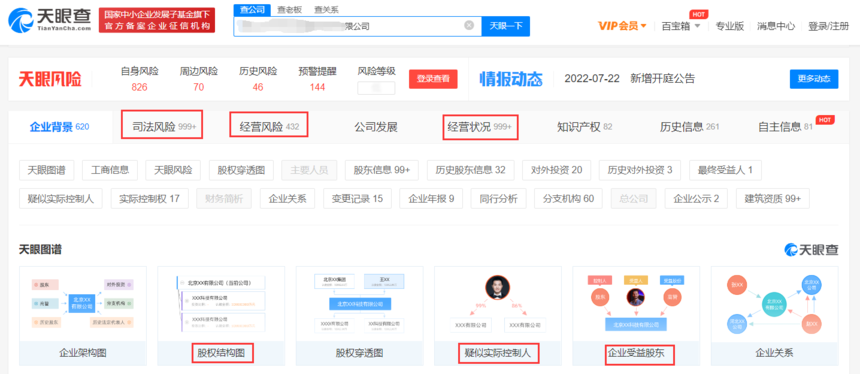The height and width of the screenshot is (374, 860).
Task: Click the 历史对外投资 3 tag
Action: (640, 170)
